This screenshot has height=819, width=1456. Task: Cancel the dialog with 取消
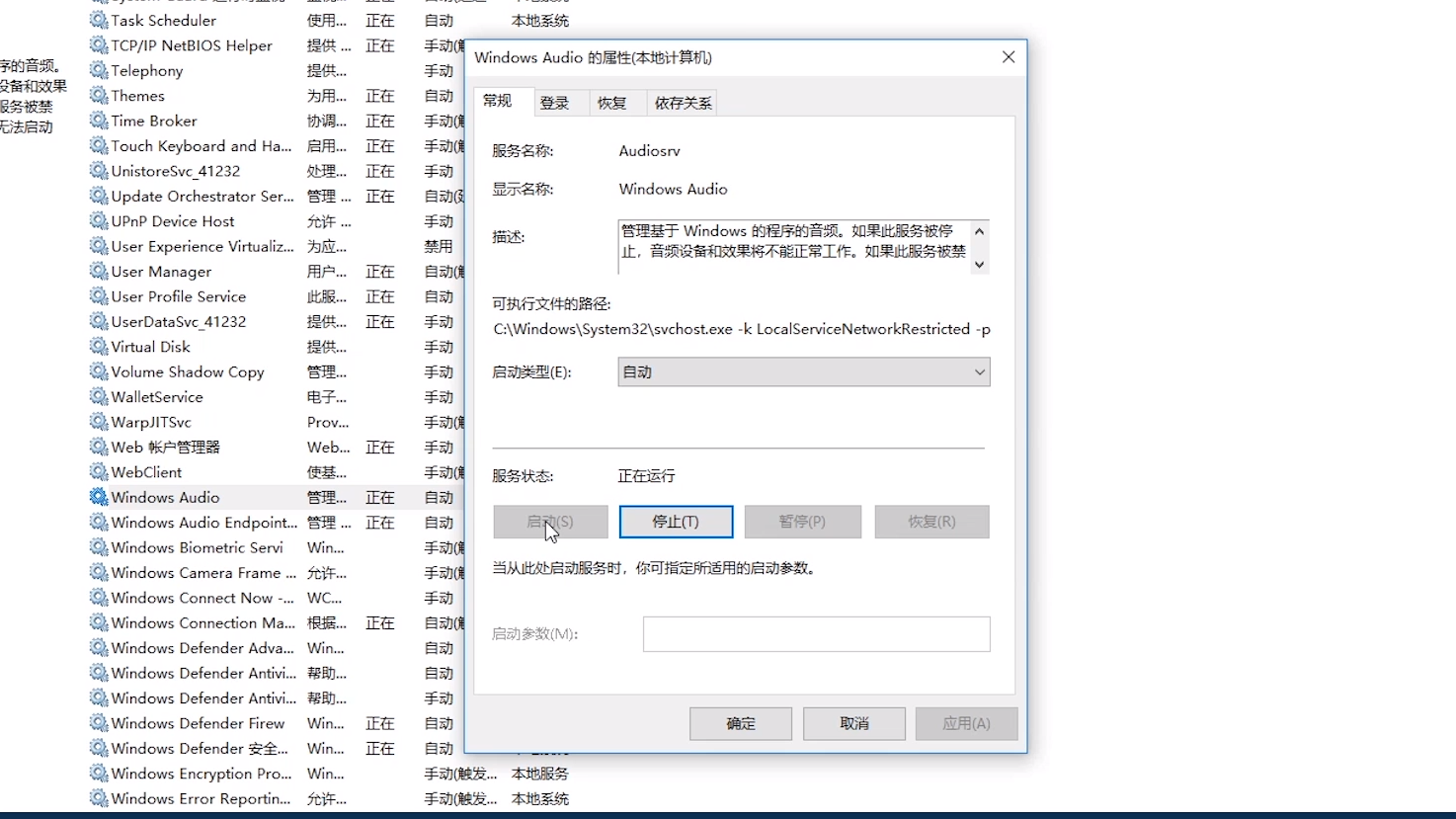point(854,724)
